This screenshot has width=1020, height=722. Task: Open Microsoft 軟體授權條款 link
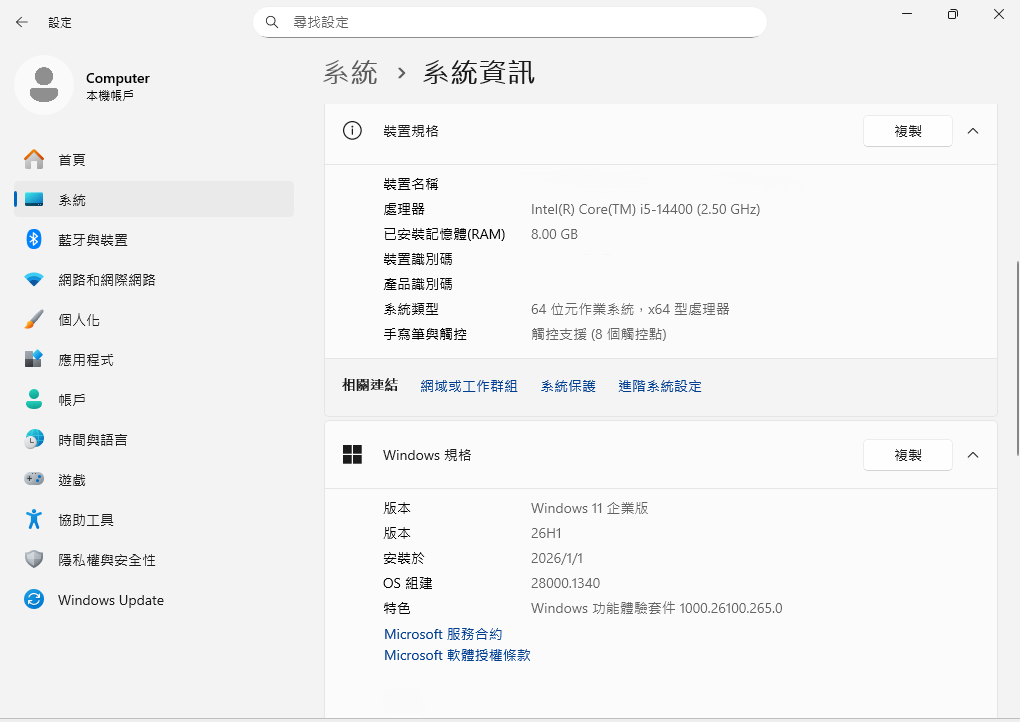[457, 655]
